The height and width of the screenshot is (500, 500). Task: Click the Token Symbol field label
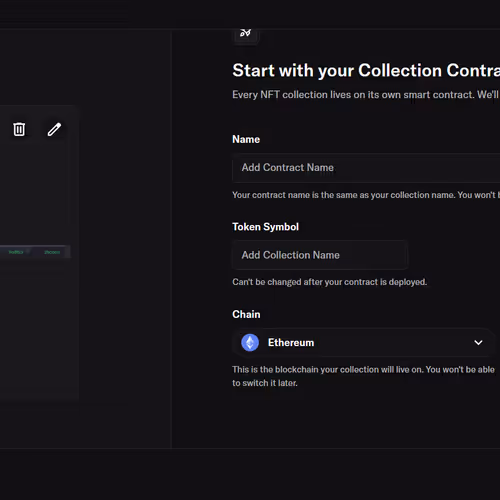click(265, 227)
